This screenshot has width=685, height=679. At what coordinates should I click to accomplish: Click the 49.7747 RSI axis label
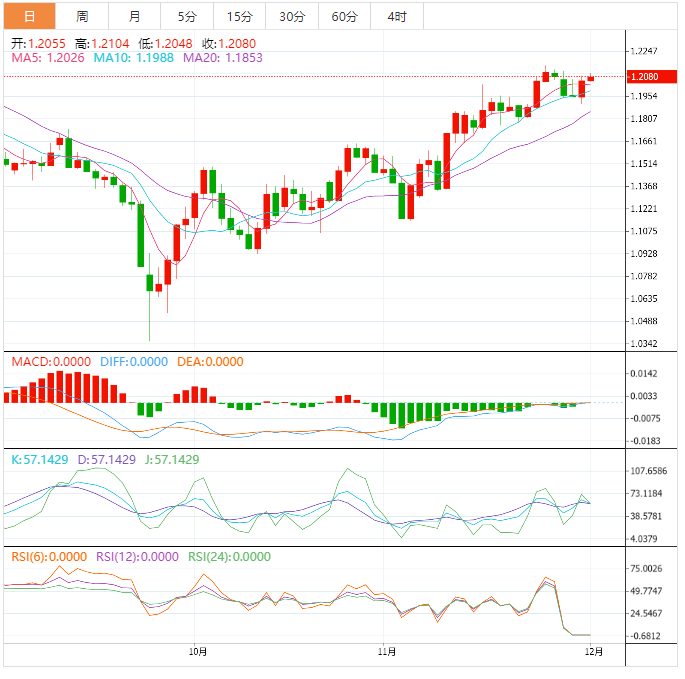(x=646, y=591)
